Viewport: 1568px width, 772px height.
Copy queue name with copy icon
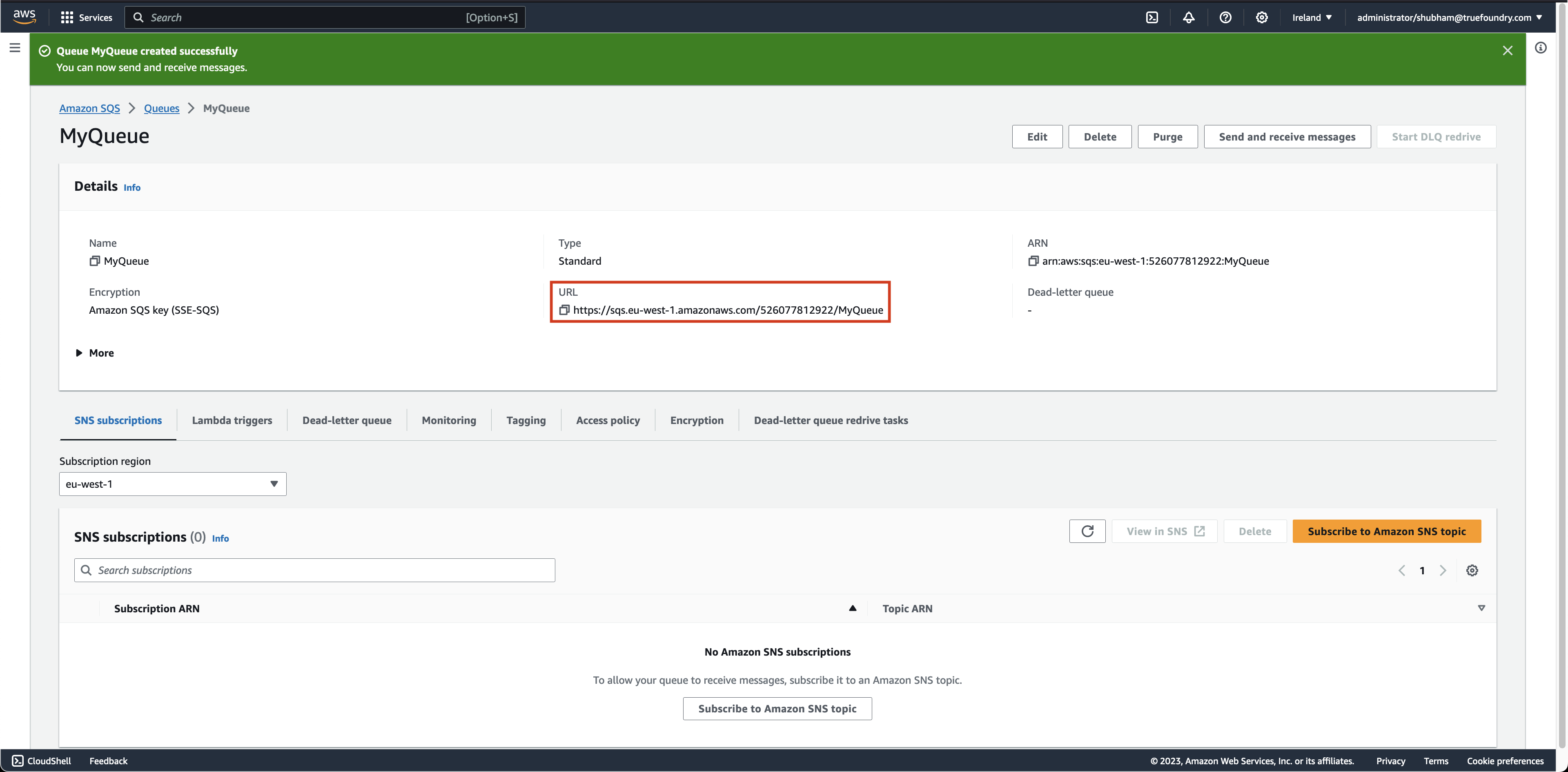pos(94,261)
